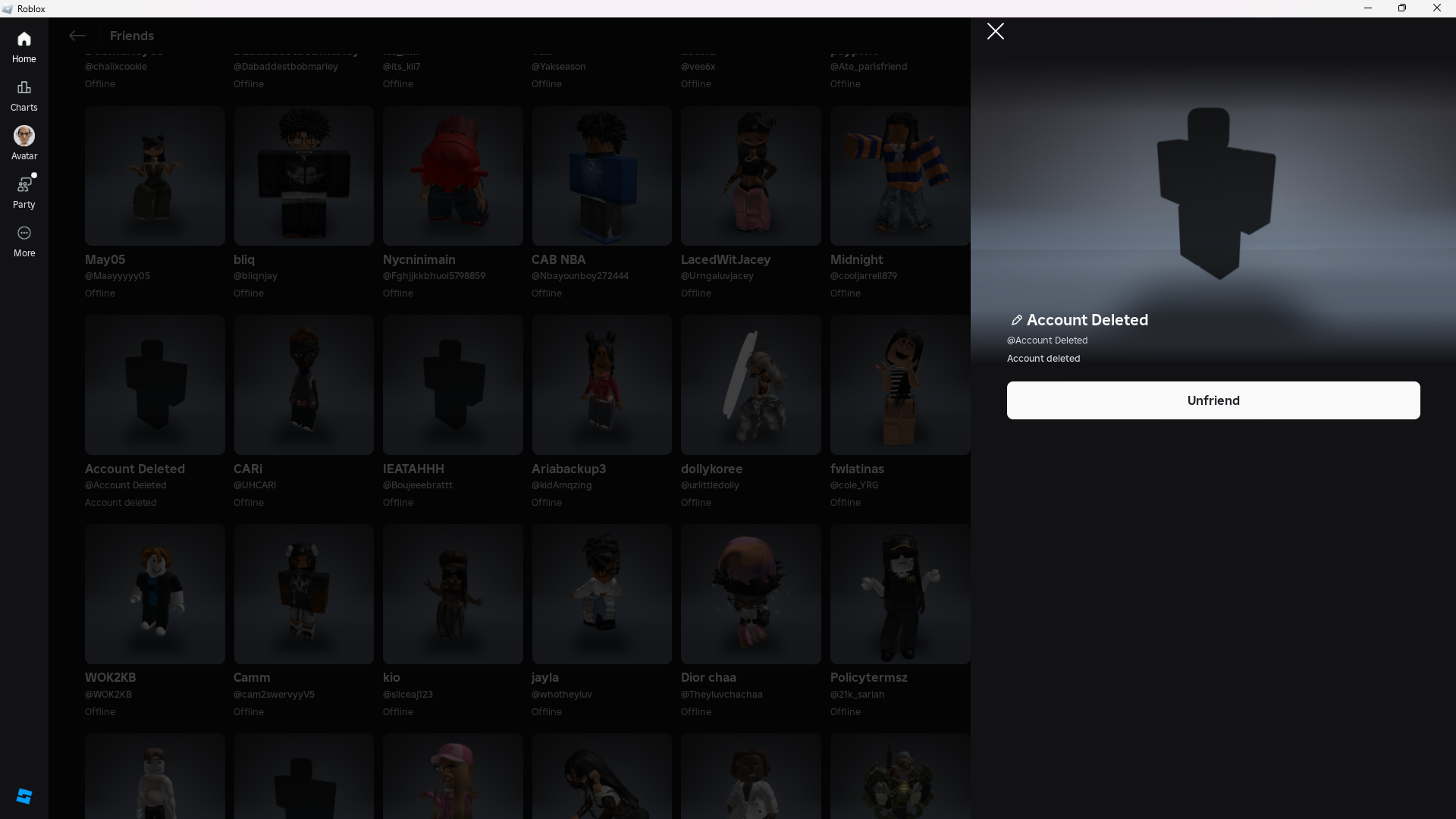Open dollykoree friend avatar card

(x=750, y=385)
